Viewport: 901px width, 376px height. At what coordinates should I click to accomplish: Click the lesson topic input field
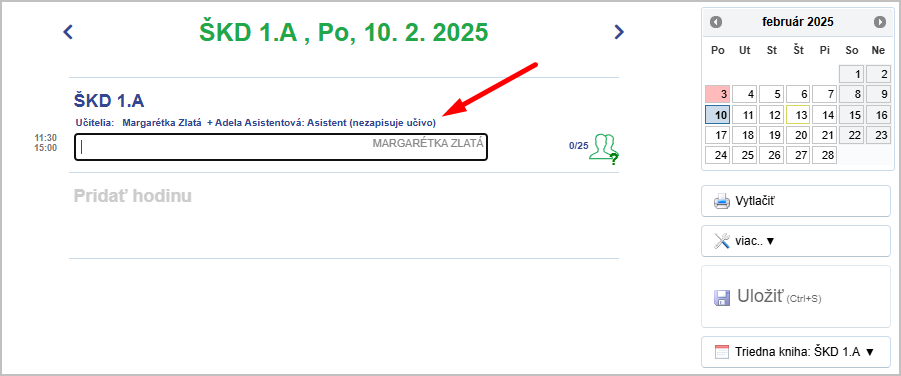pos(281,147)
